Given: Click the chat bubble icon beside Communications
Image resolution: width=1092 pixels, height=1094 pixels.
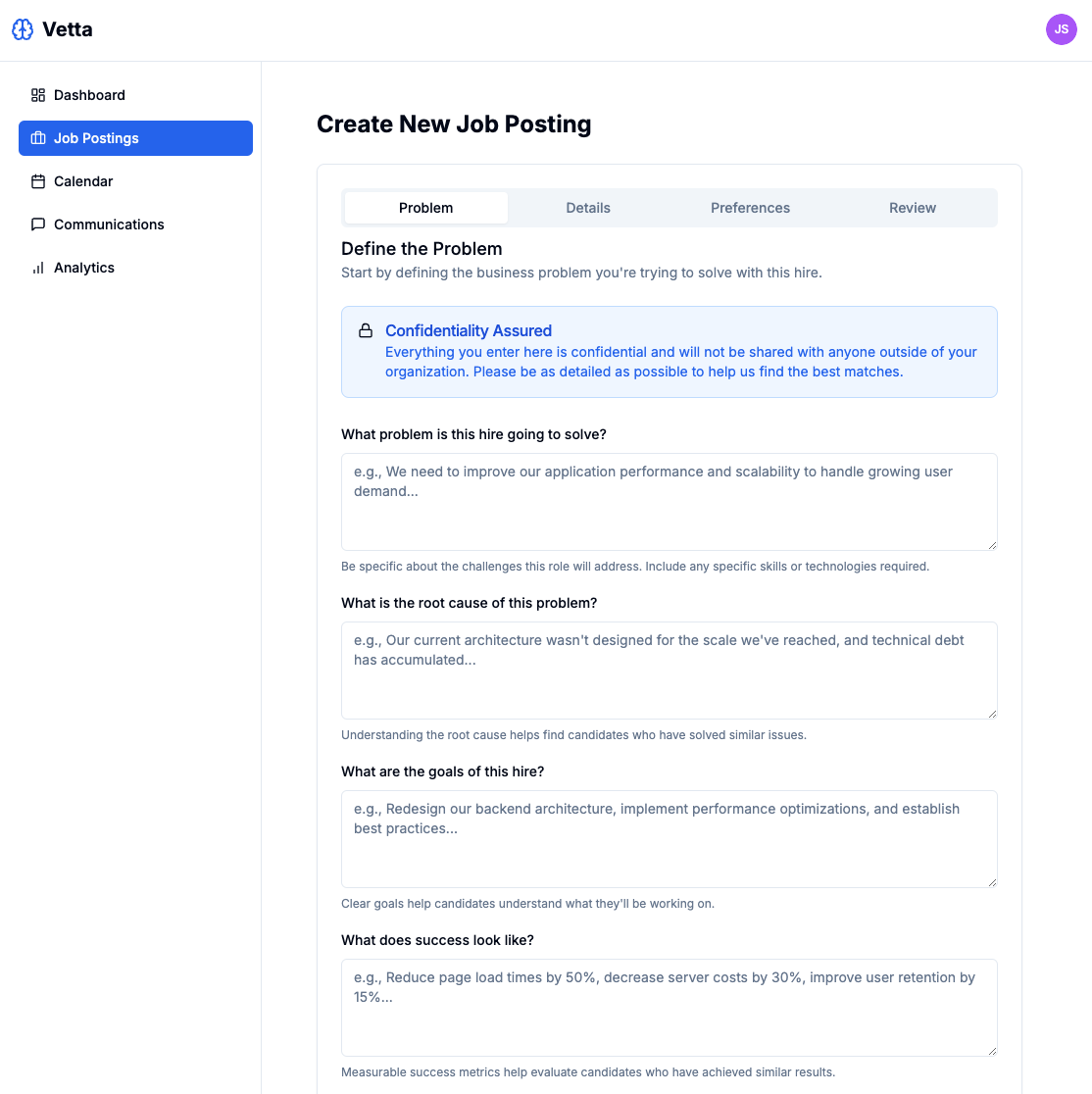Looking at the screenshot, I should pos(37,224).
